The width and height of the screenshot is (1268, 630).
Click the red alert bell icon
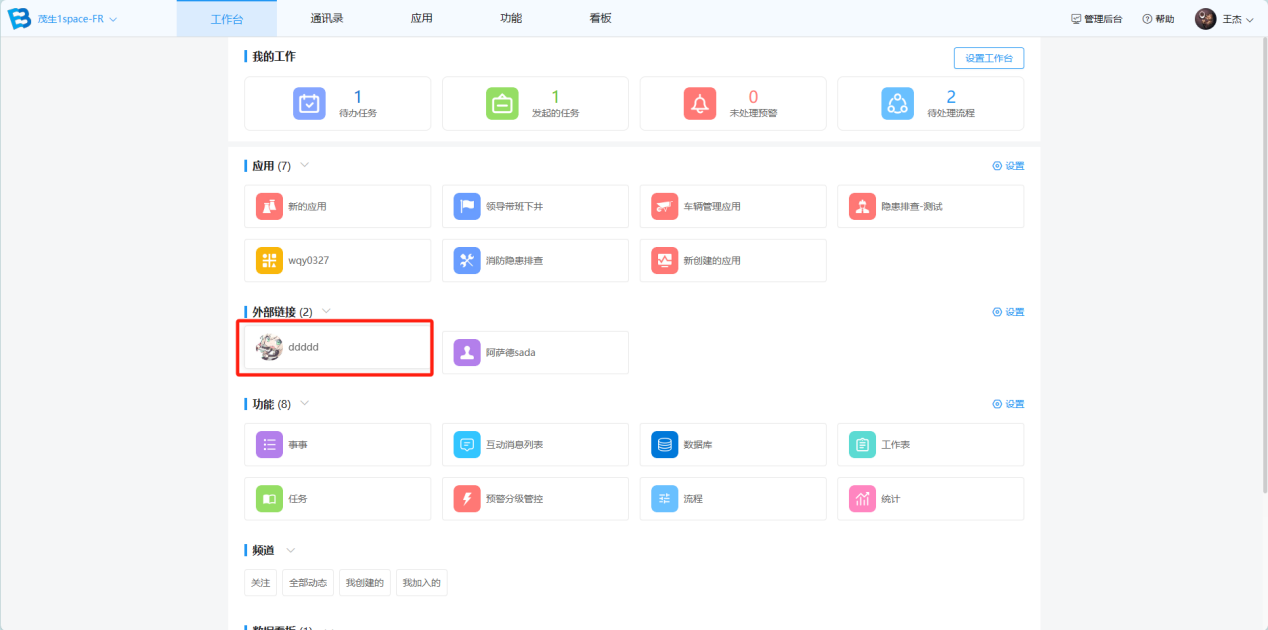click(x=700, y=104)
